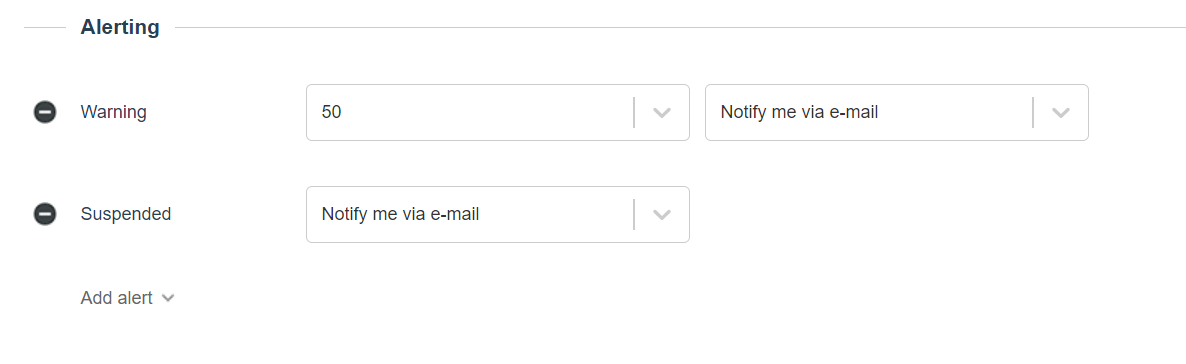Select the Warning row label
This screenshot has height=364, width=1186.
pyautogui.click(x=113, y=113)
